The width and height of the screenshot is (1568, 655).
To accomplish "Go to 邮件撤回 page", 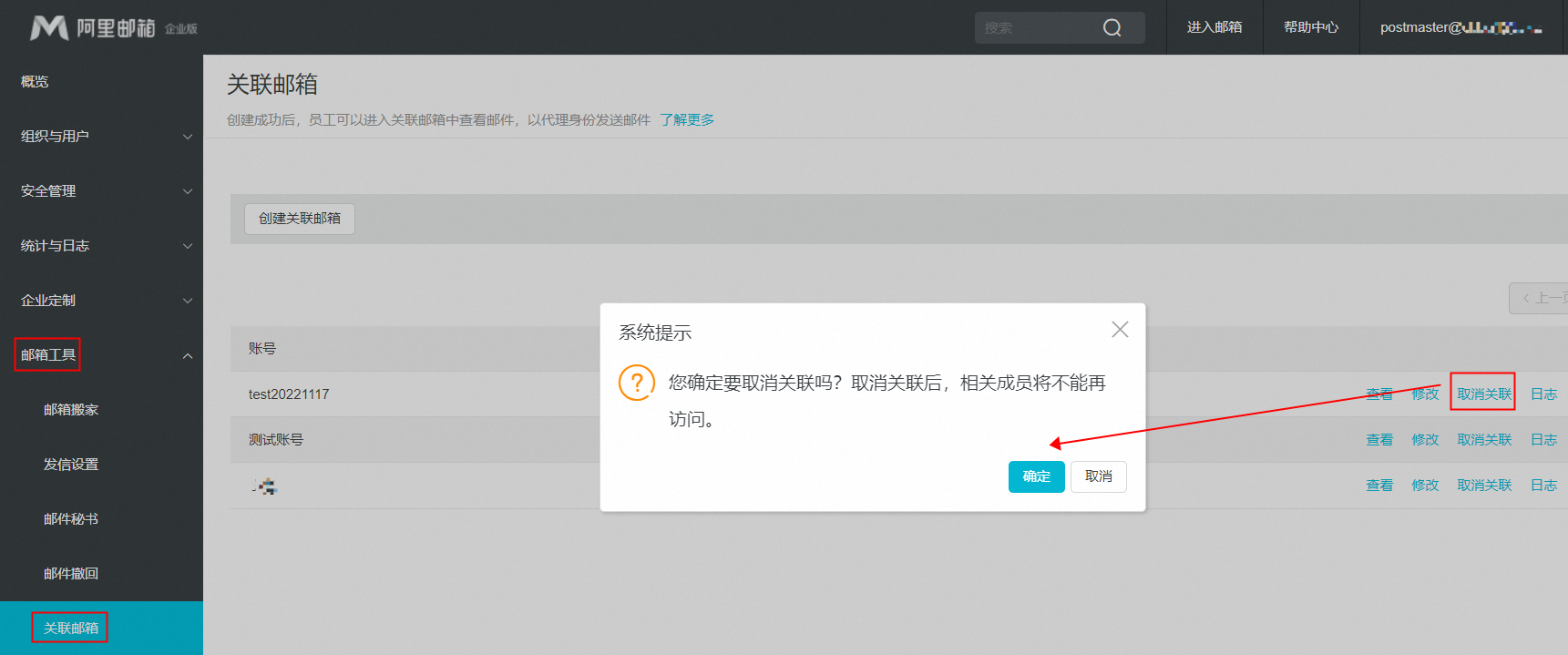I will click(71, 574).
